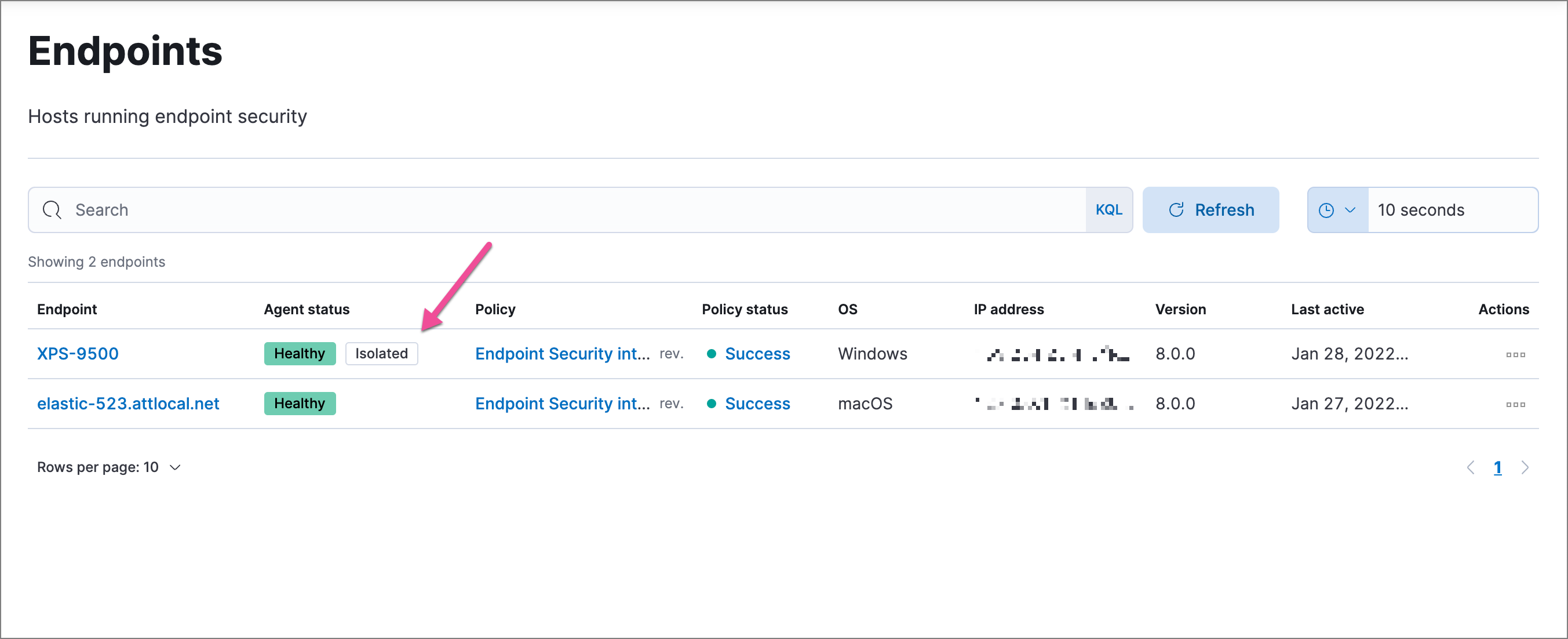Expand the refresh interval chevron dropdown
The width and height of the screenshot is (1568, 639).
[1350, 210]
